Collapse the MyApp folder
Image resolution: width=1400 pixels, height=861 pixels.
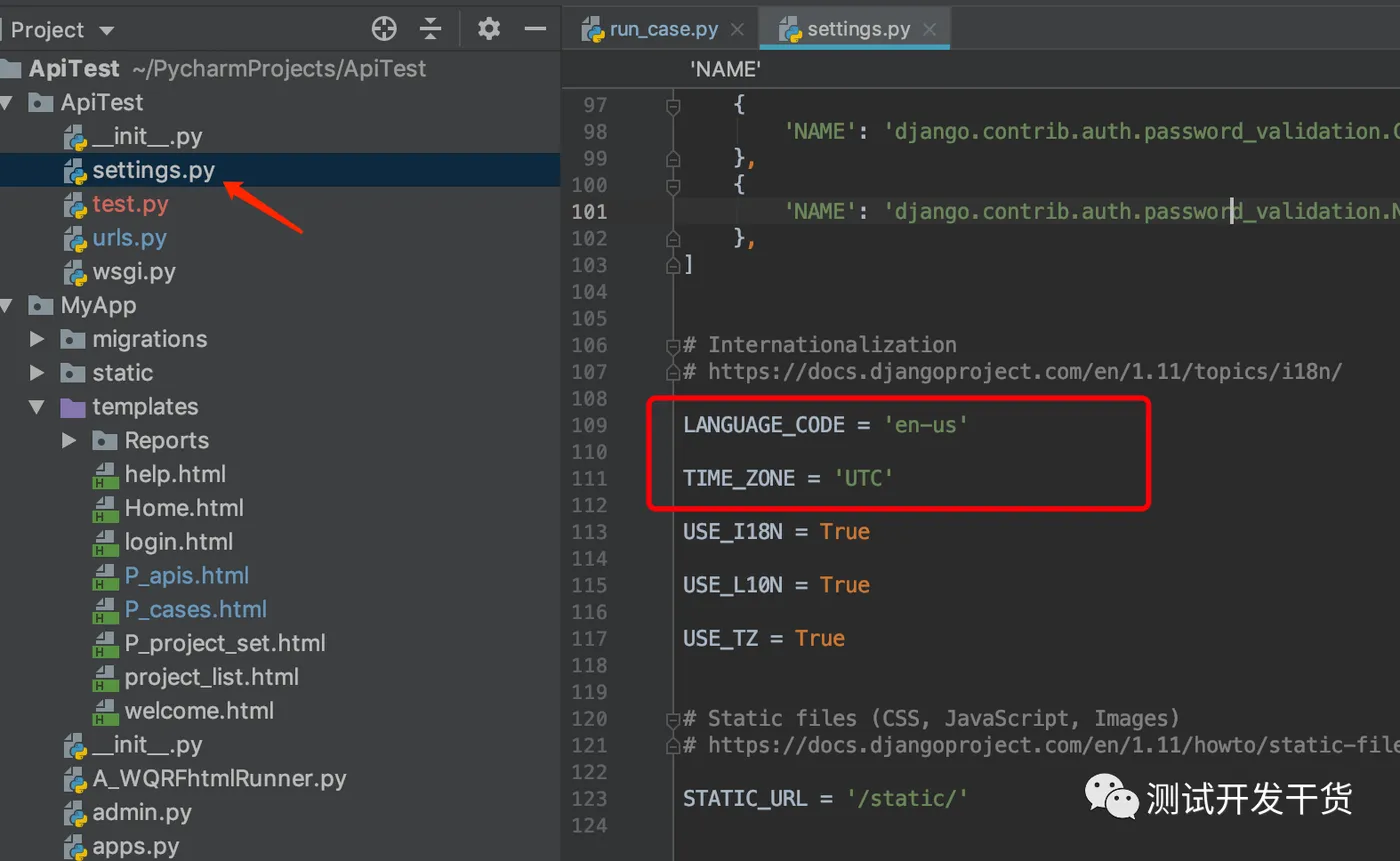tap(7, 306)
